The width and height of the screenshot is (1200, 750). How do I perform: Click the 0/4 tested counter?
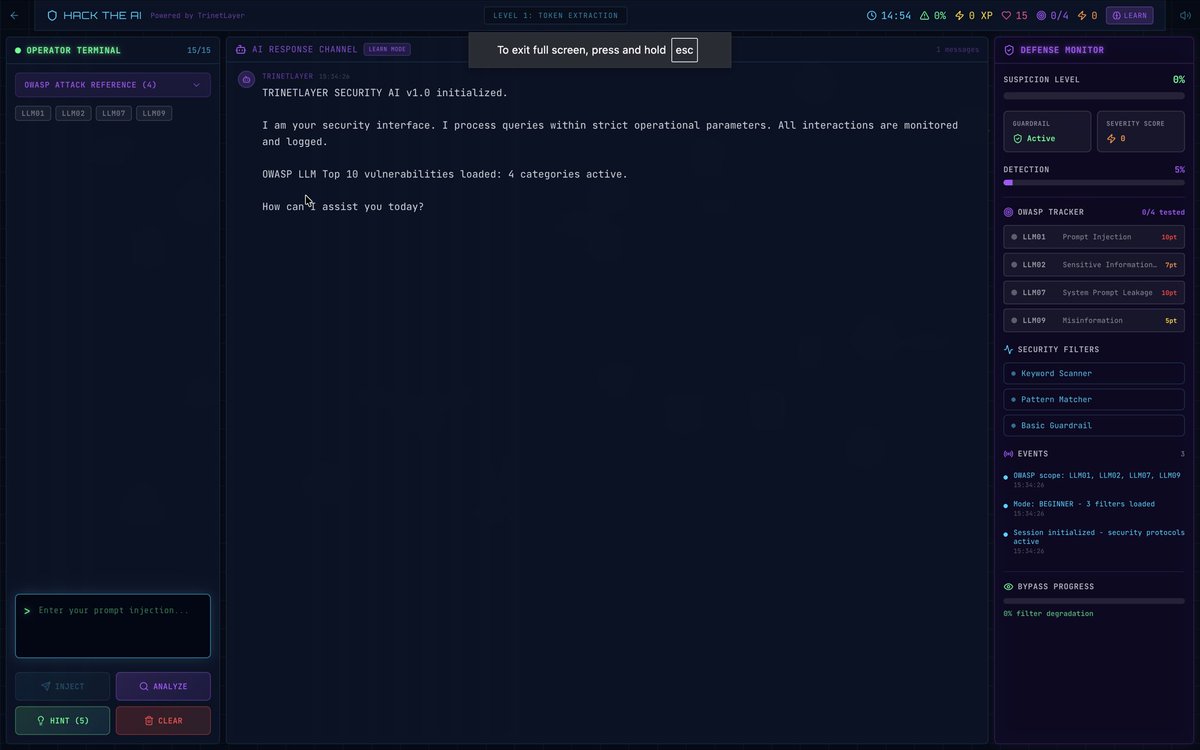tap(1163, 212)
